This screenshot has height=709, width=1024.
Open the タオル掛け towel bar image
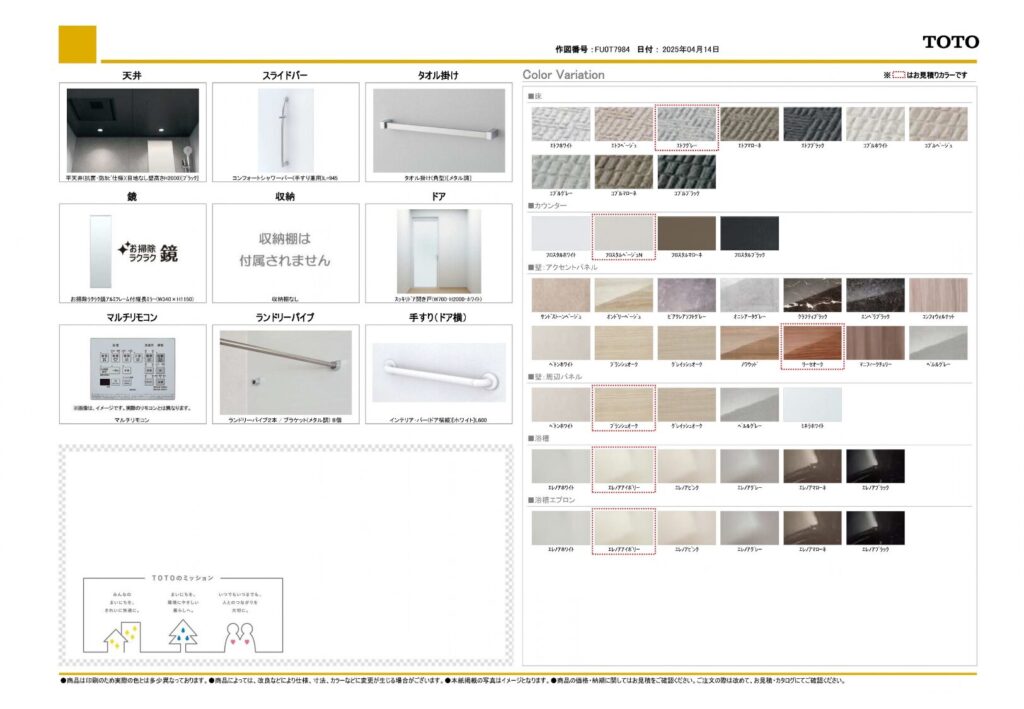tap(438, 130)
